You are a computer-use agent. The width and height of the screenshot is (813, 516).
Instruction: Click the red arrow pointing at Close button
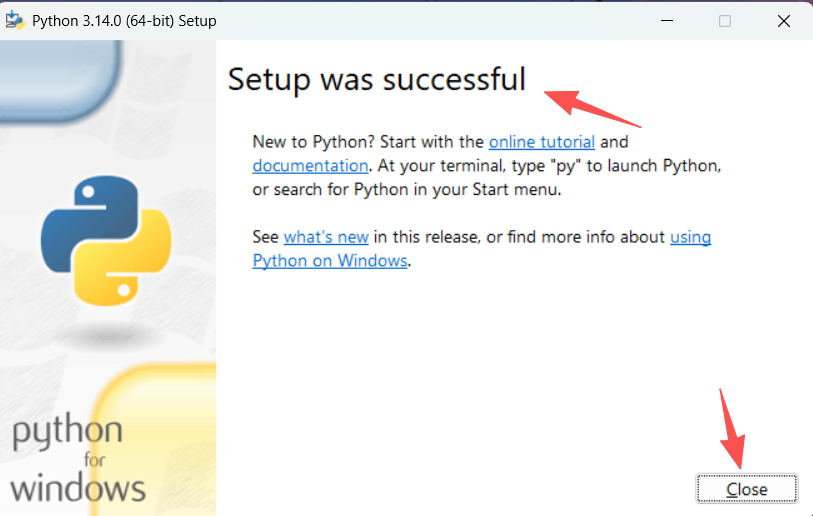pyautogui.click(x=730, y=425)
